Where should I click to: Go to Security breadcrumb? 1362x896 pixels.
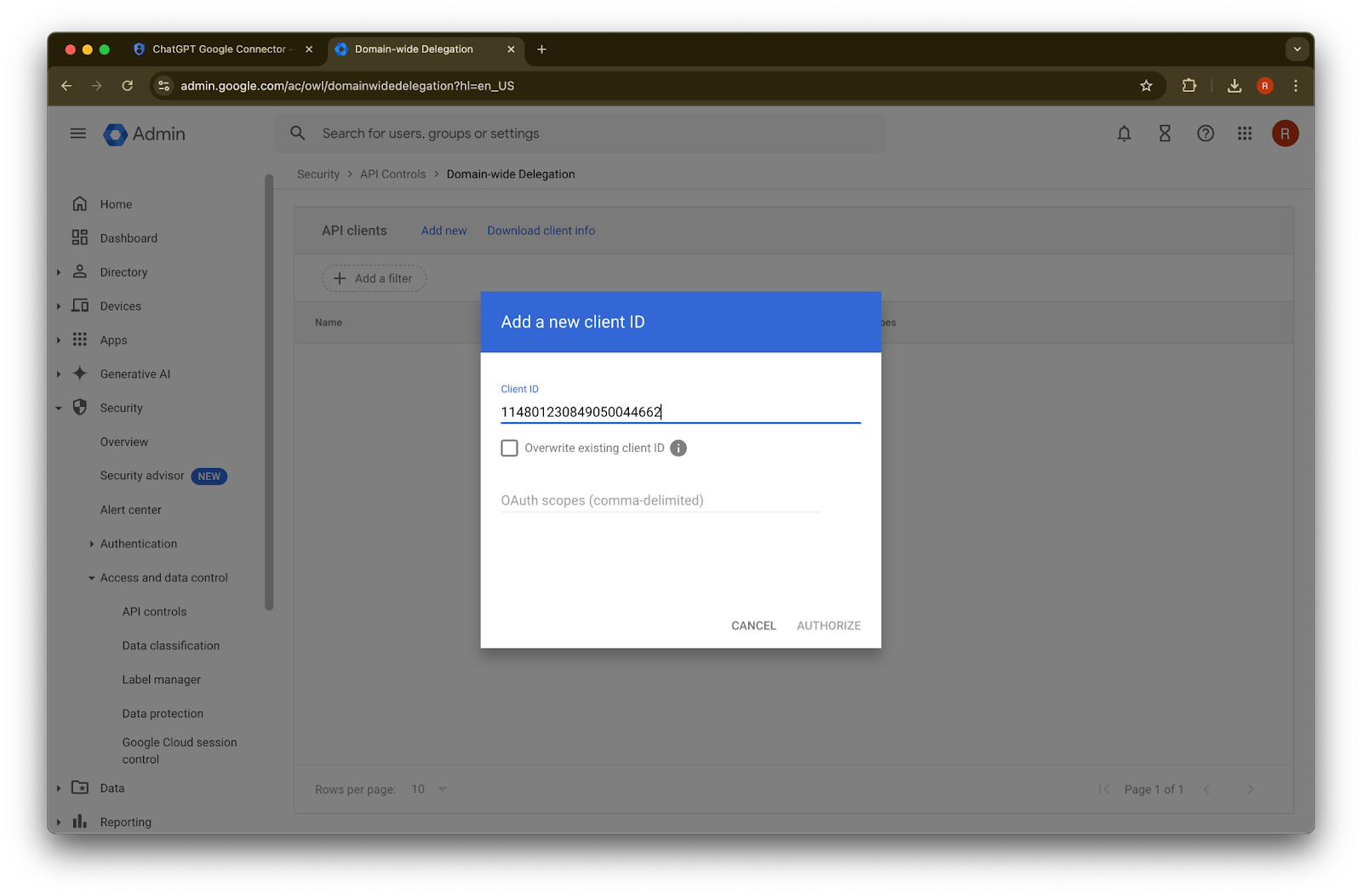318,174
